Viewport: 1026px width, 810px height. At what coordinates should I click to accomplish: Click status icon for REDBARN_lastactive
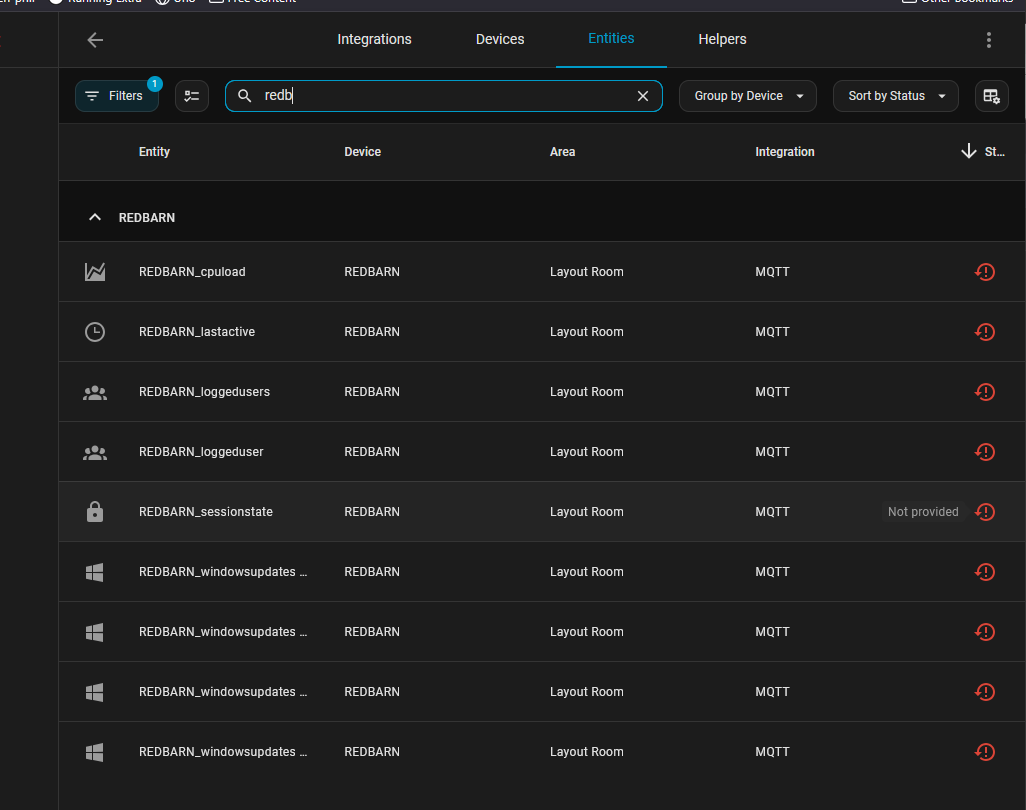click(x=984, y=332)
